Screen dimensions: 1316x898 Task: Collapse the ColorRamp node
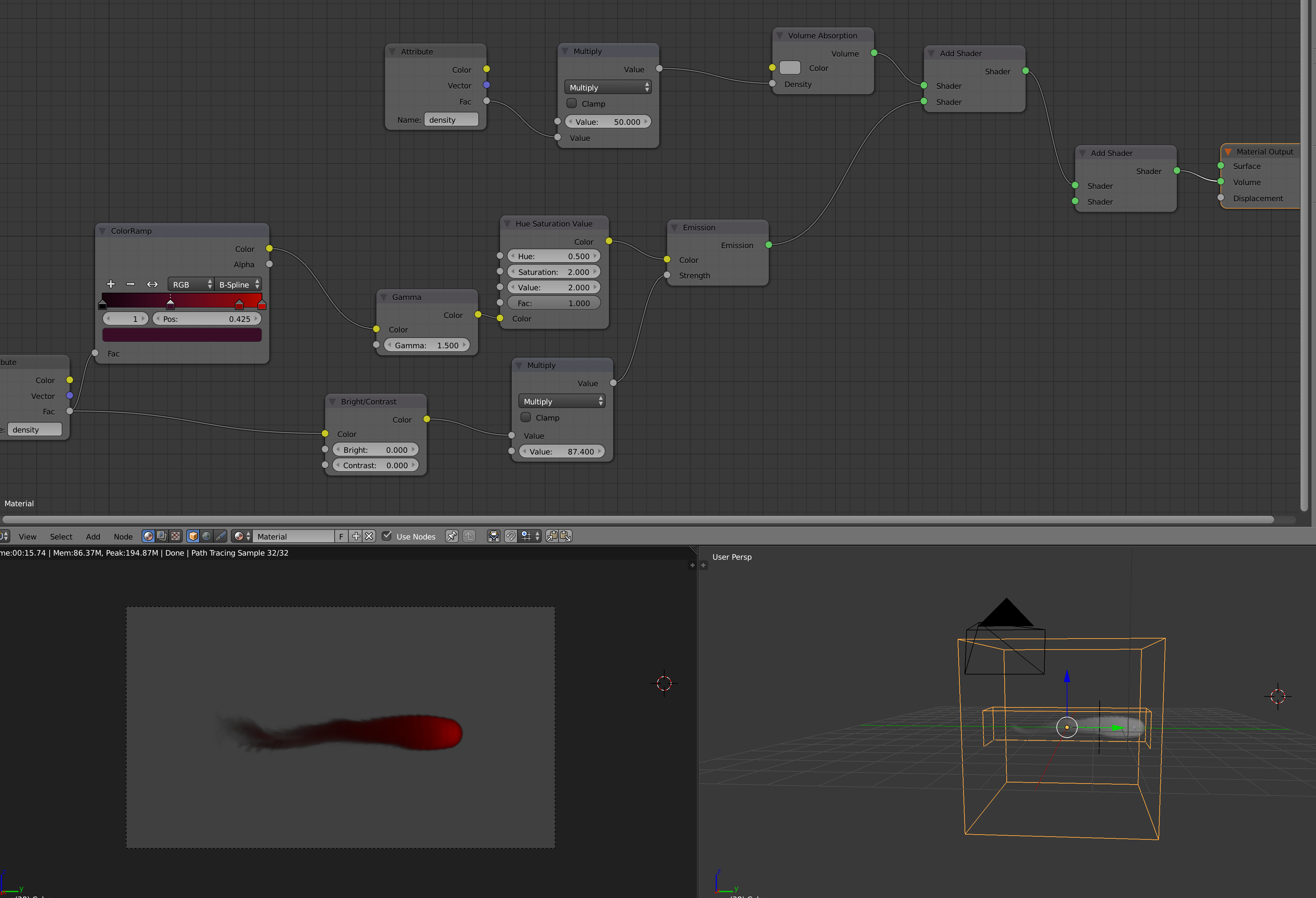point(103,231)
